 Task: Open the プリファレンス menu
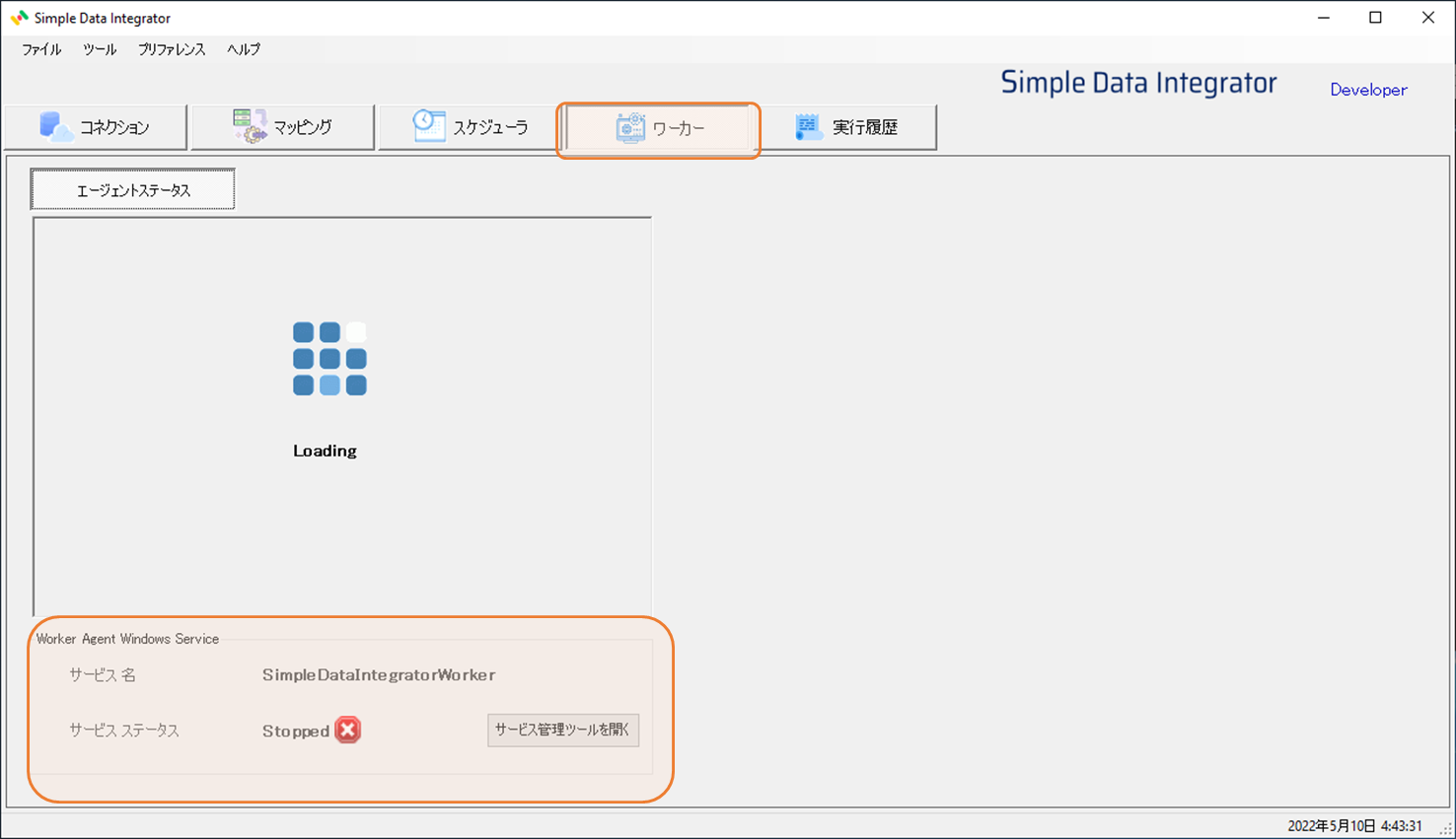tap(172, 49)
